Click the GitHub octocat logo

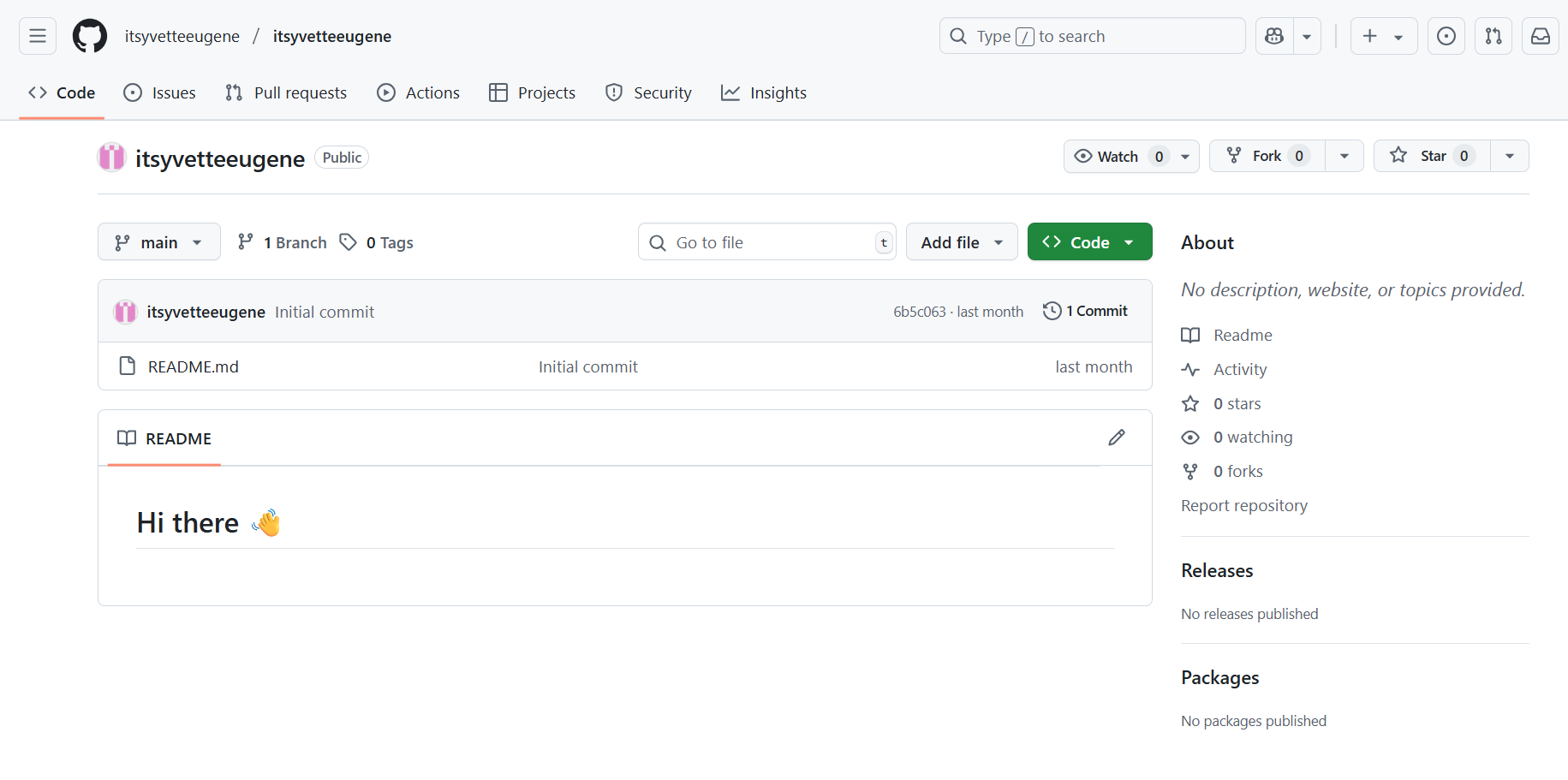89,35
